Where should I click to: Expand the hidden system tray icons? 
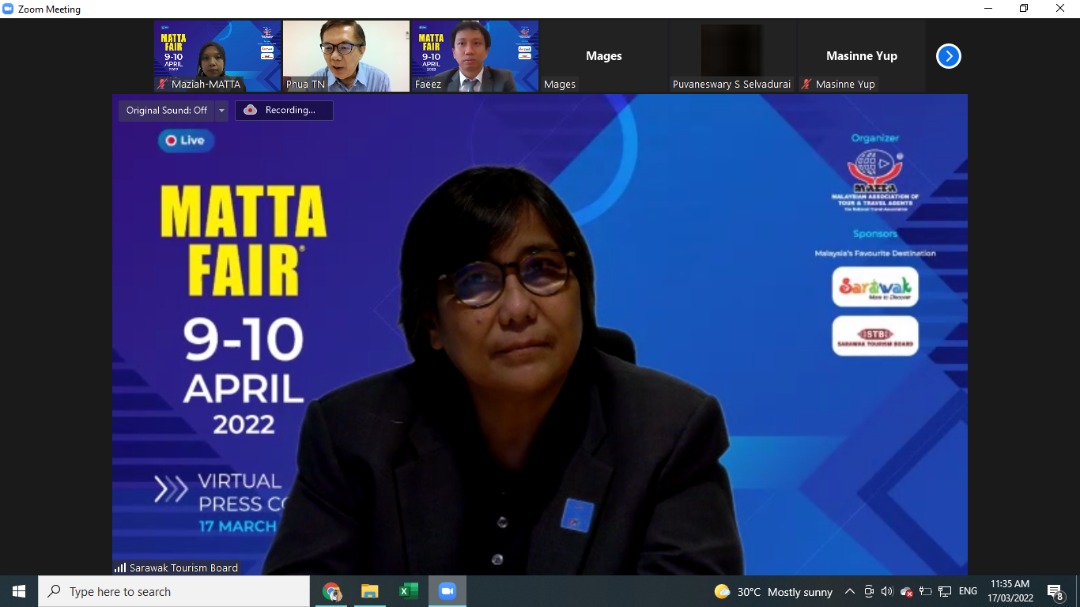(849, 591)
